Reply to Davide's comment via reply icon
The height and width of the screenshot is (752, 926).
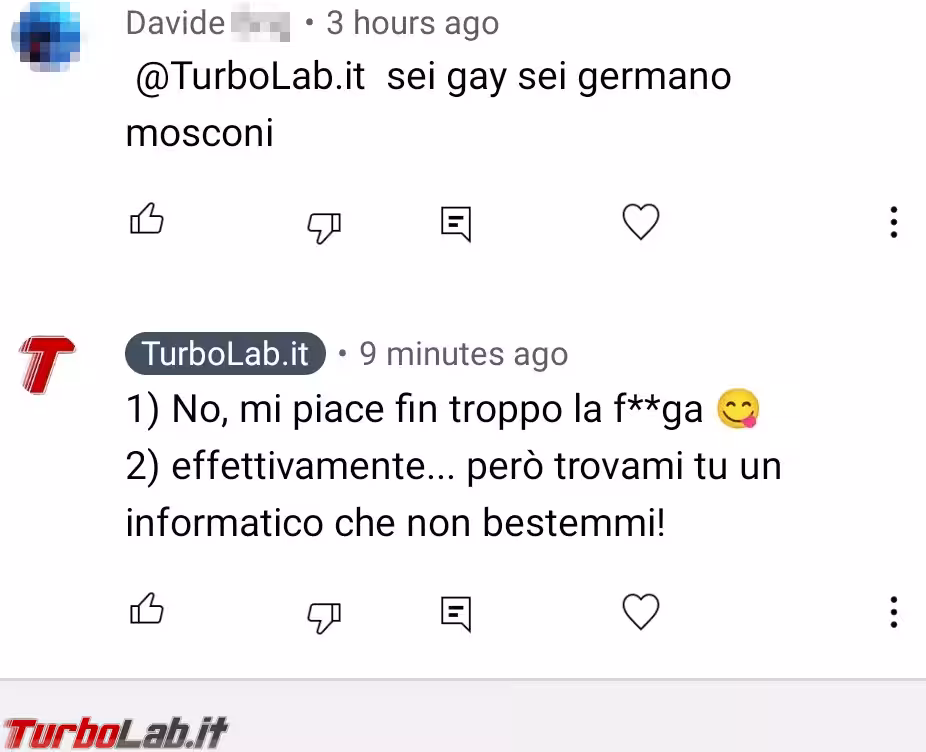click(x=456, y=224)
